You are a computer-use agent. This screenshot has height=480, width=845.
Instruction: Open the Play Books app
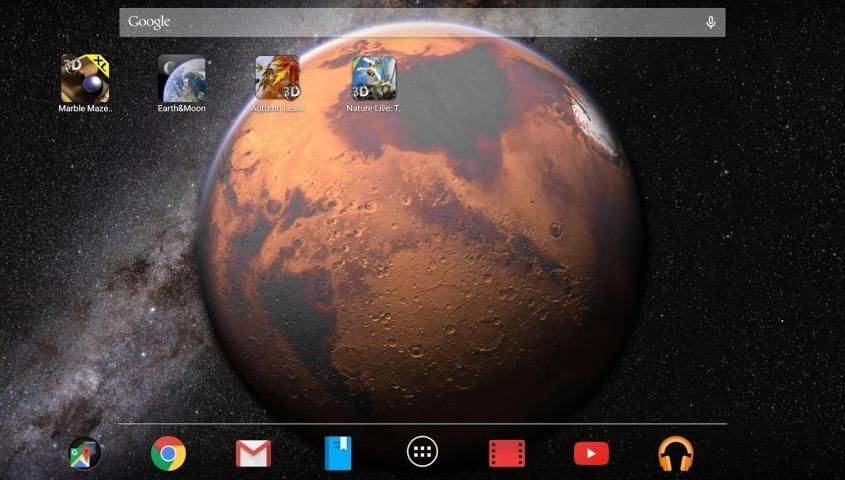(x=338, y=454)
